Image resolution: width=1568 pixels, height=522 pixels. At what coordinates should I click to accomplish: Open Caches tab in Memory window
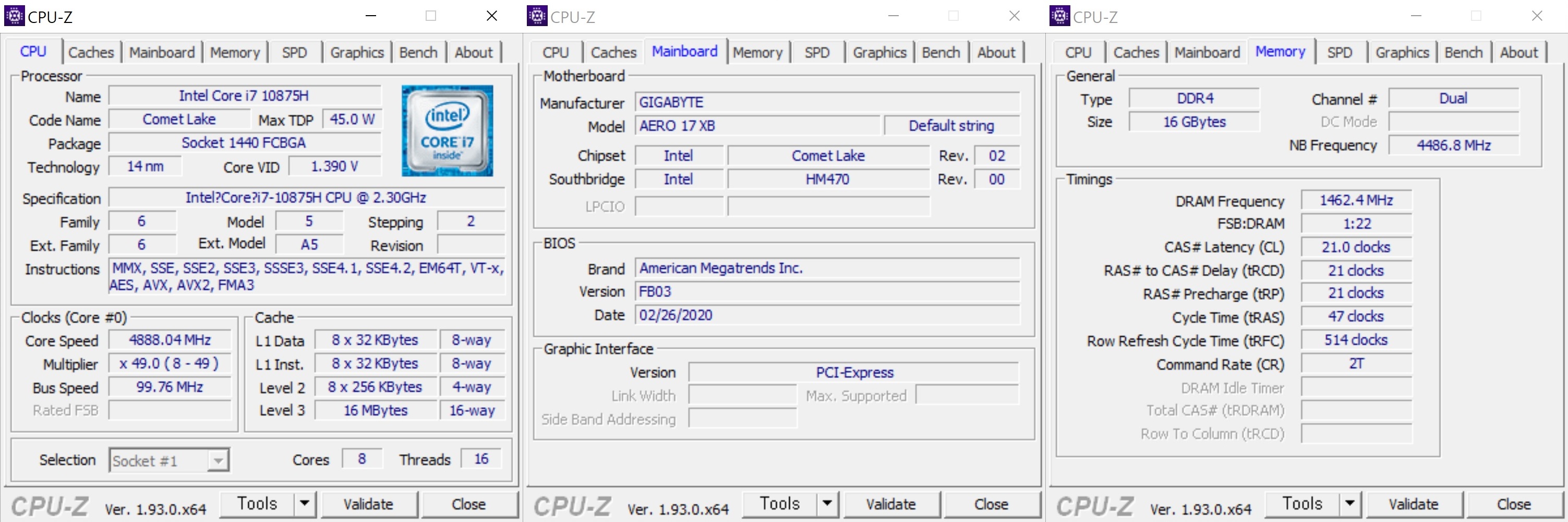point(1137,52)
